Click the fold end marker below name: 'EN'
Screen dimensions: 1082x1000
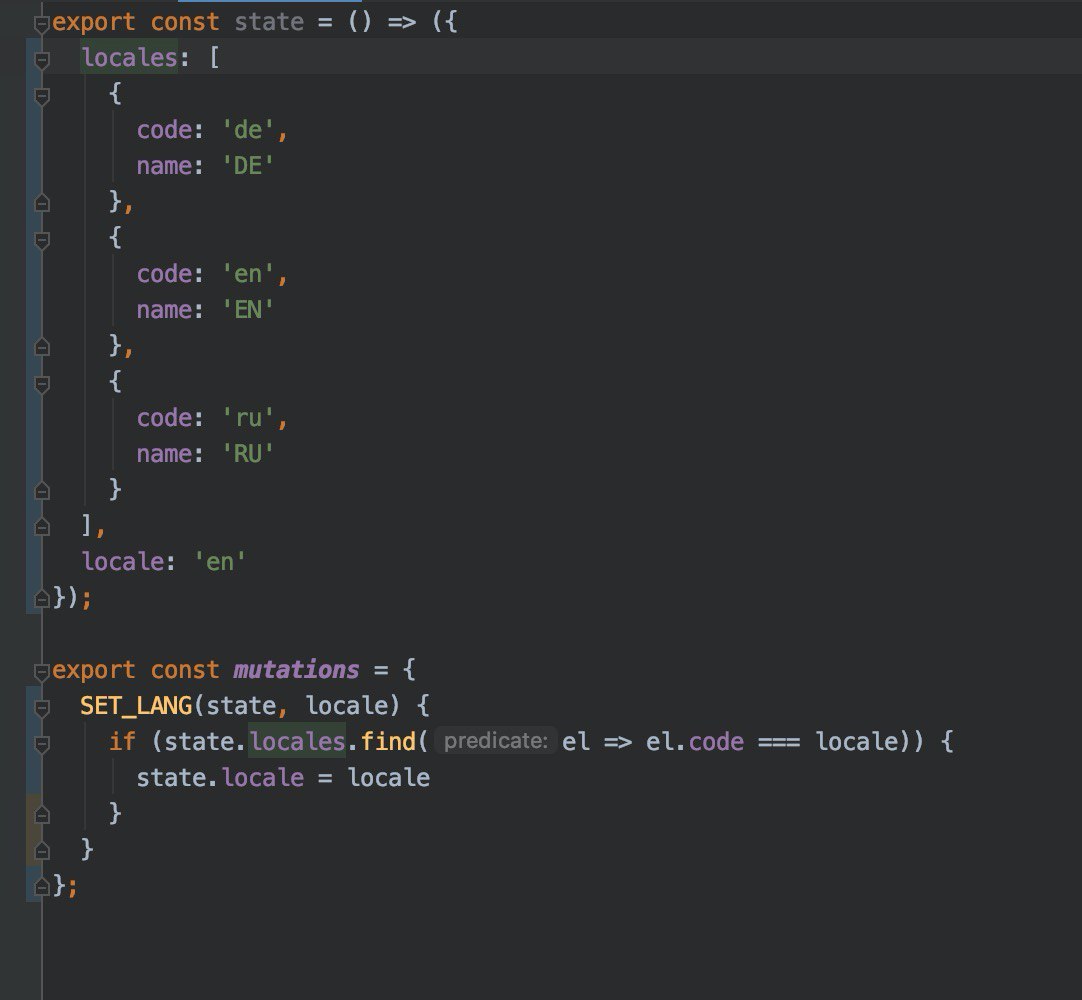tap(42, 346)
